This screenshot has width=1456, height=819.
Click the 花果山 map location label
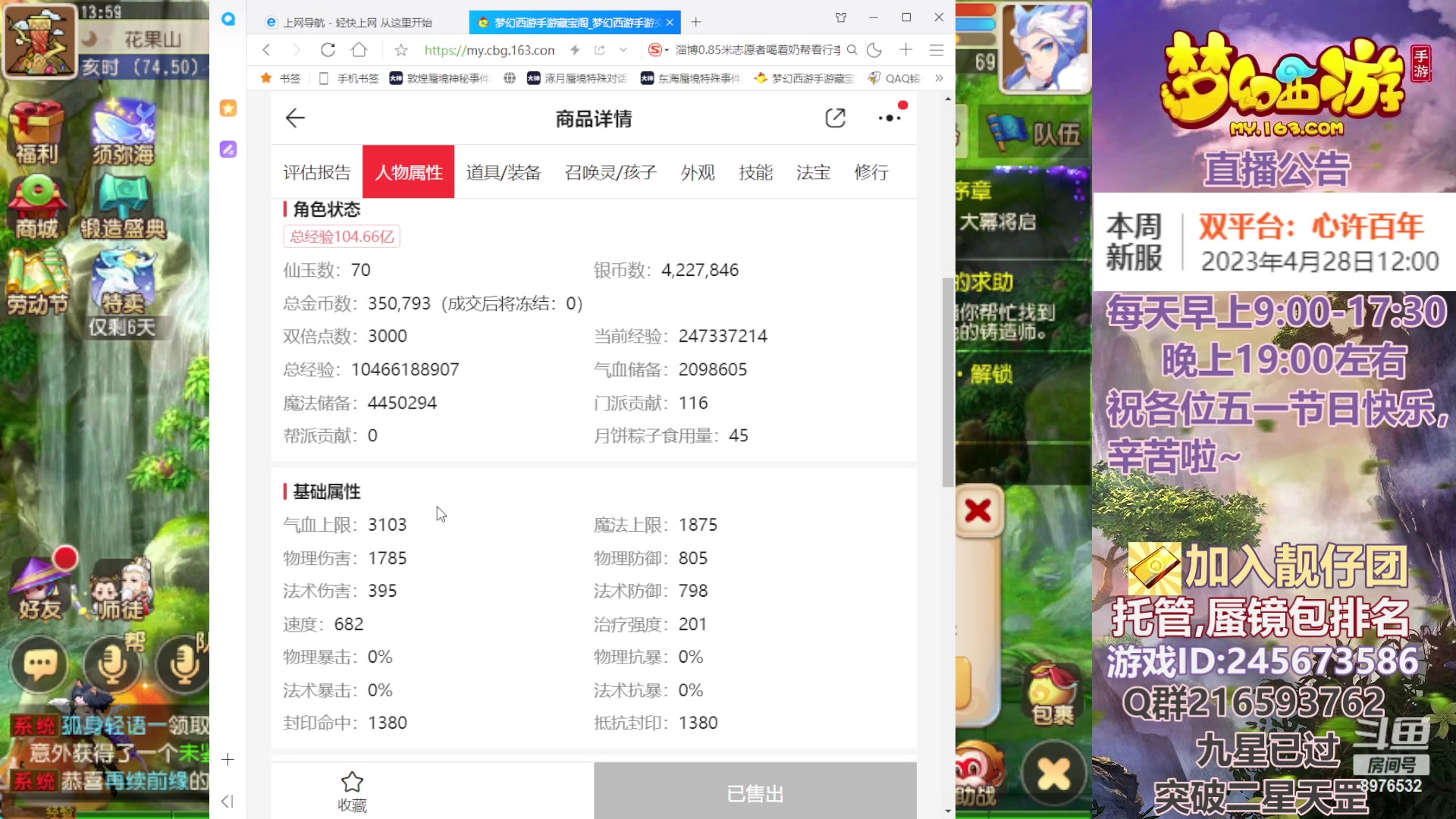click(x=152, y=39)
